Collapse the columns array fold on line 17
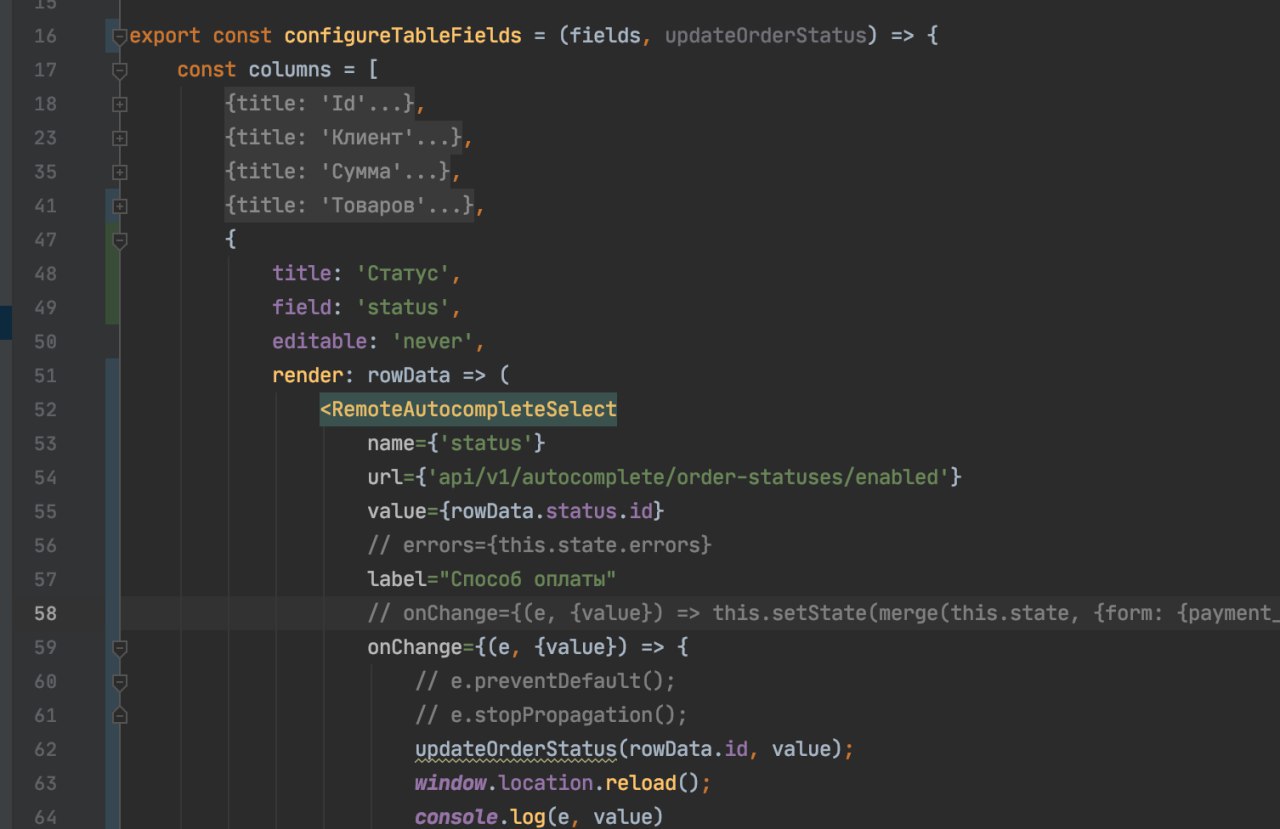The width and height of the screenshot is (1280, 829). pyautogui.click(x=120, y=70)
